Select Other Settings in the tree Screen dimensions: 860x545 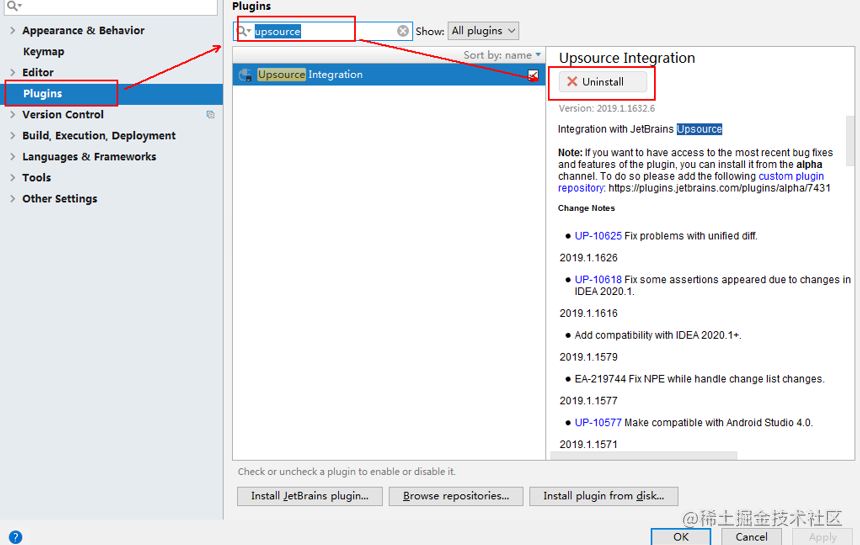[59, 198]
